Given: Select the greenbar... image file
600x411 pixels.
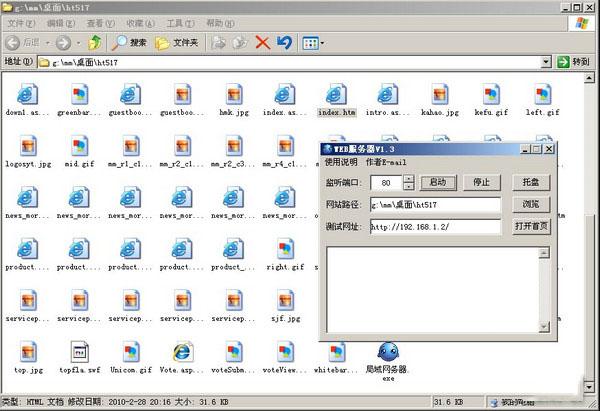Looking at the screenshot, I should pos(79,100).
